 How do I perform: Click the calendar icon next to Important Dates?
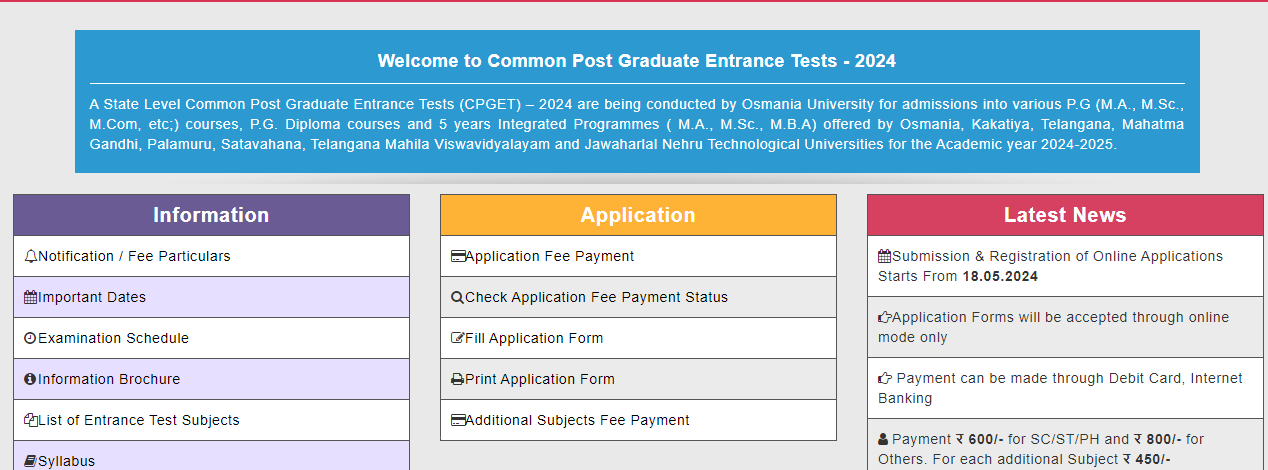31,298
